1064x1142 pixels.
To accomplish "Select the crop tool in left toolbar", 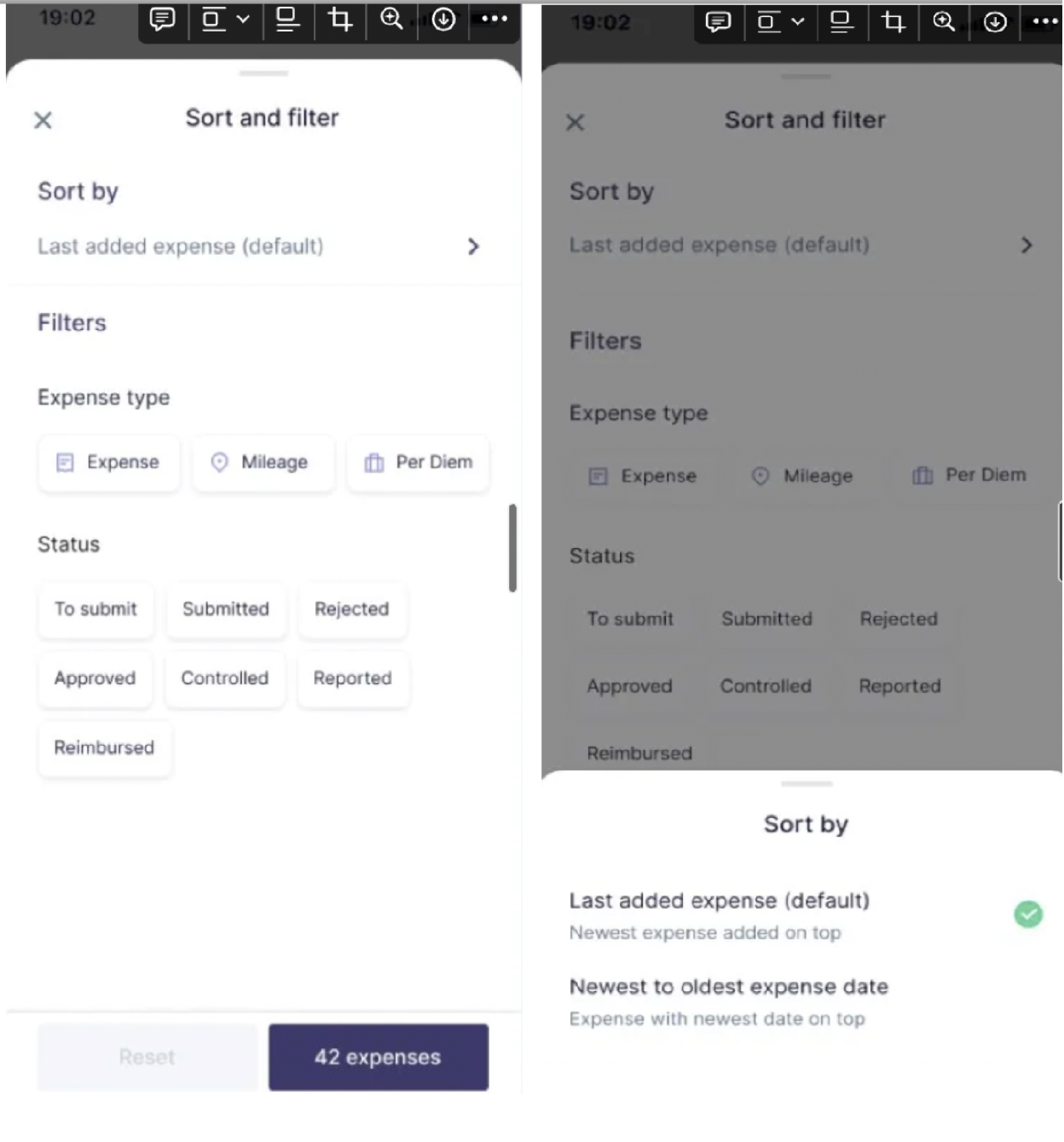I will click(340, 19).
